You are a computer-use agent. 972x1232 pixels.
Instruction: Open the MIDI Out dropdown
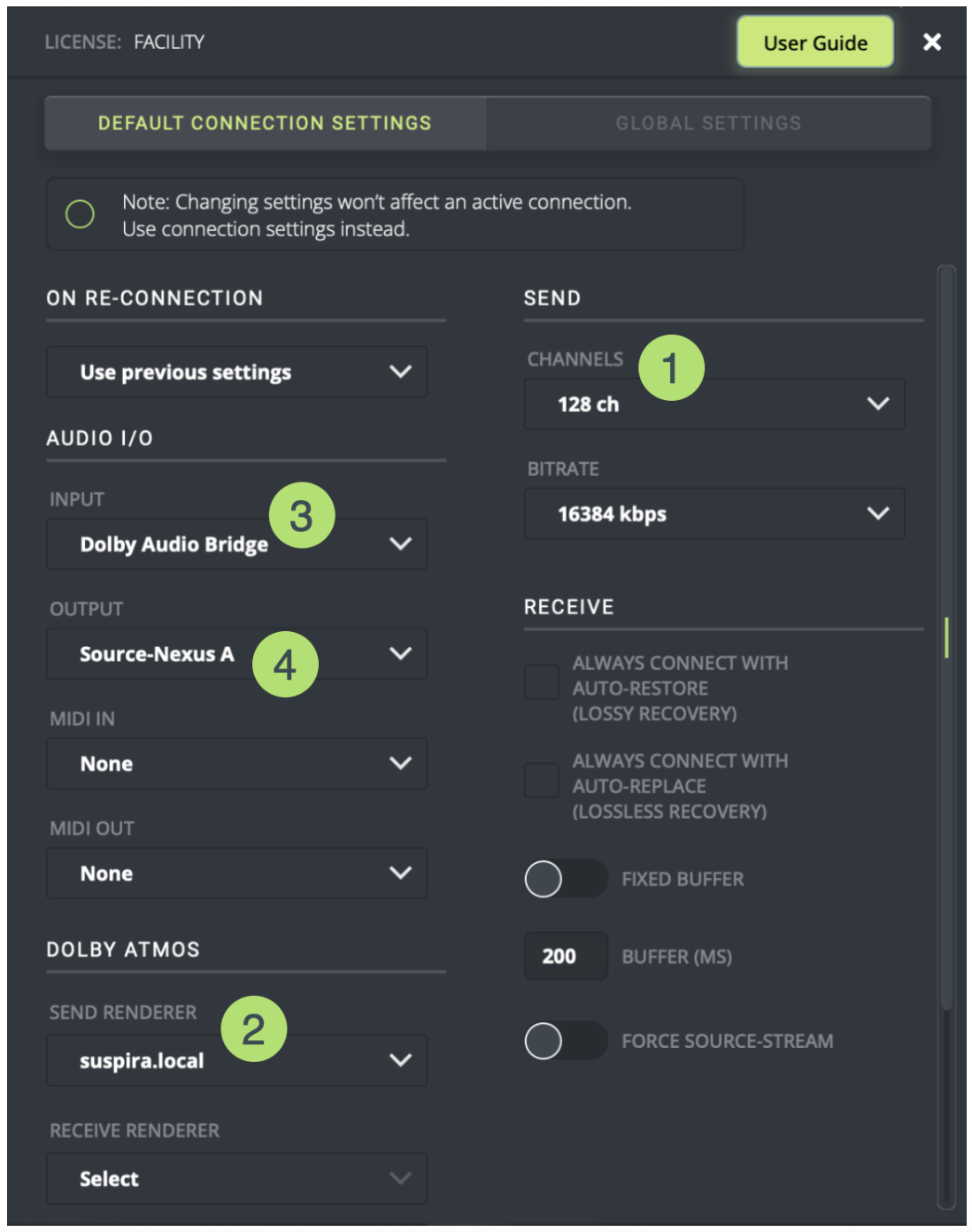(x=236, y=874)
